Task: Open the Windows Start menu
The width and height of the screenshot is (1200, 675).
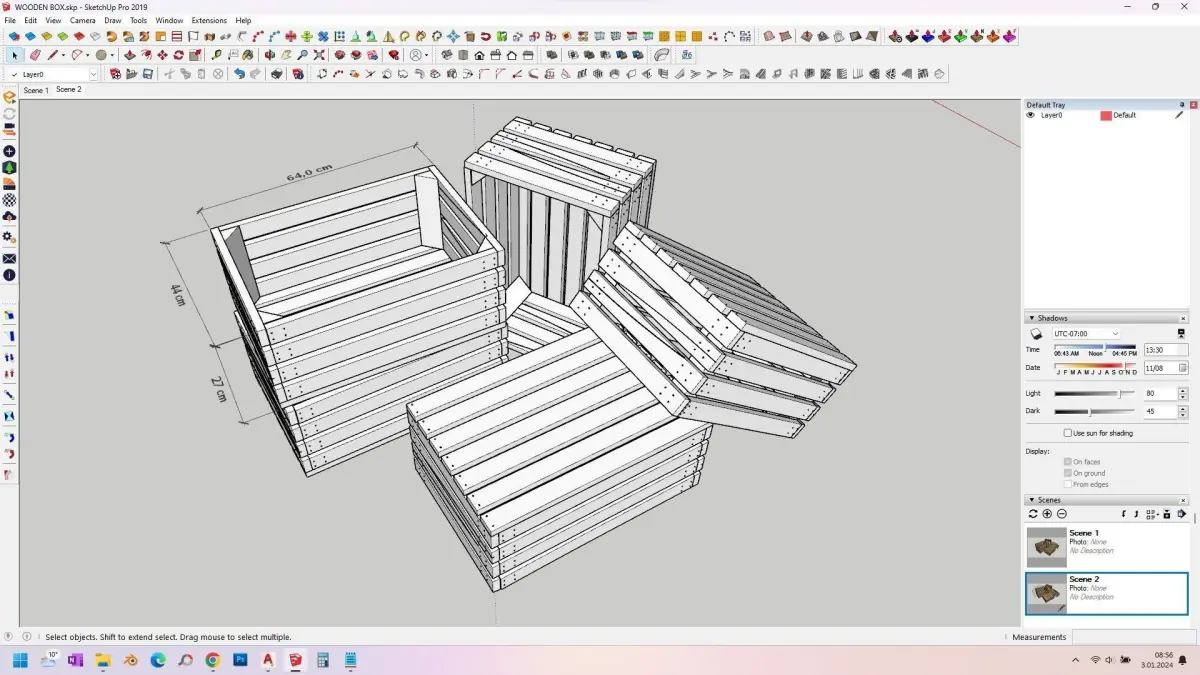Action: click(x=20, y=660)
